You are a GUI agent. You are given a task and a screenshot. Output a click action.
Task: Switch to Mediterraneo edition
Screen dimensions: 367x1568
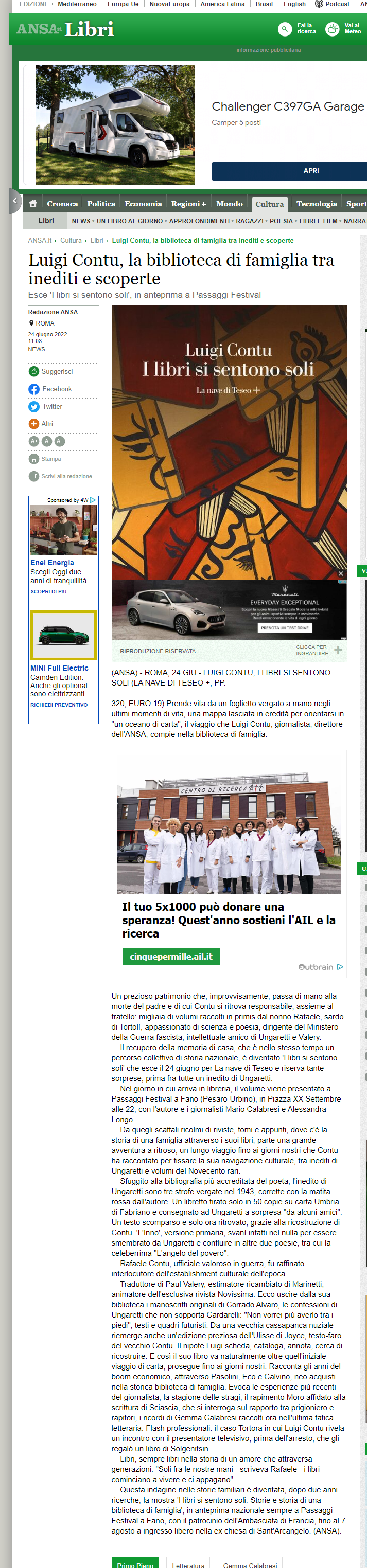[x=77, y=4]
